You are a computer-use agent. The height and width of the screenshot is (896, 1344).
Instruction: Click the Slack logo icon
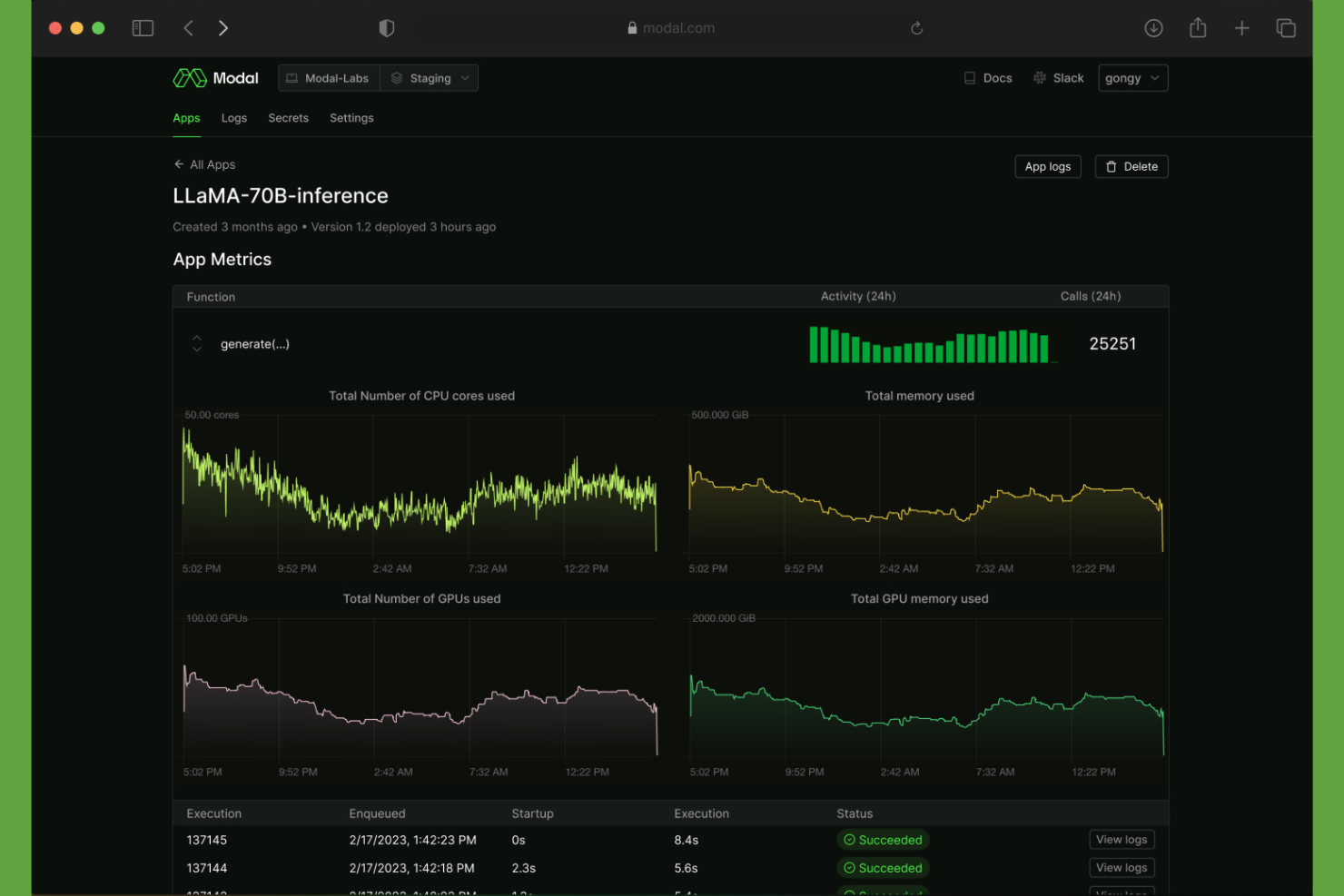(1040, 78)
